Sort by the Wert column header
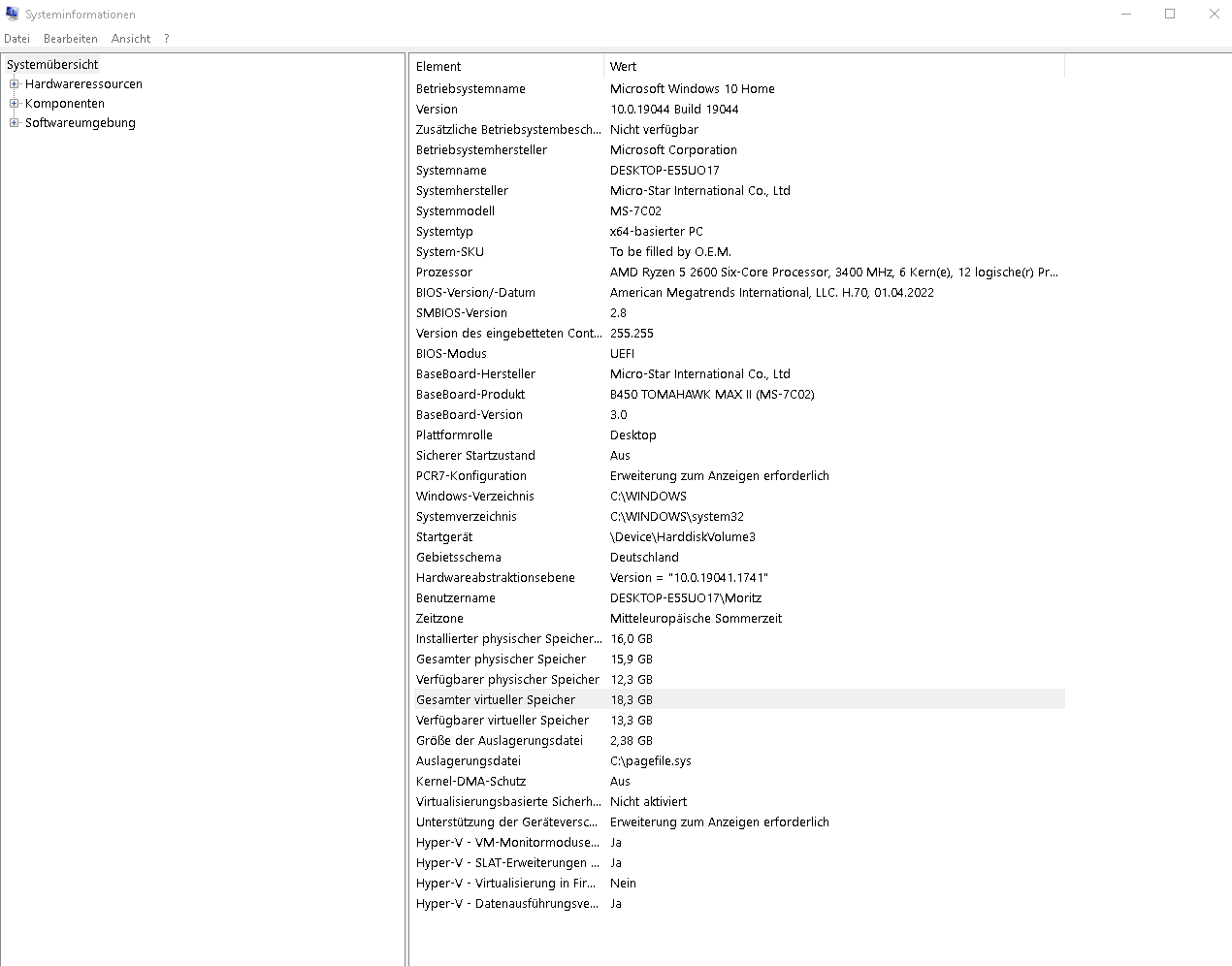The height and width of the screenshot is (966, 1232). (834, 67)
